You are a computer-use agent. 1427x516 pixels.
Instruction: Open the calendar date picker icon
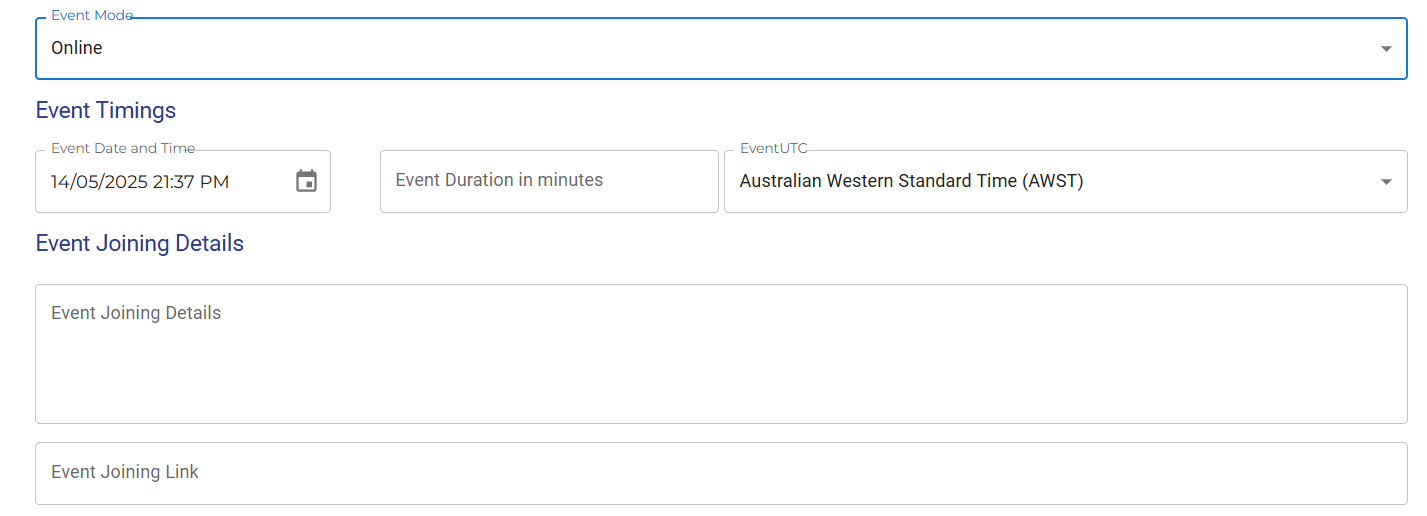(x=306, y=181)
